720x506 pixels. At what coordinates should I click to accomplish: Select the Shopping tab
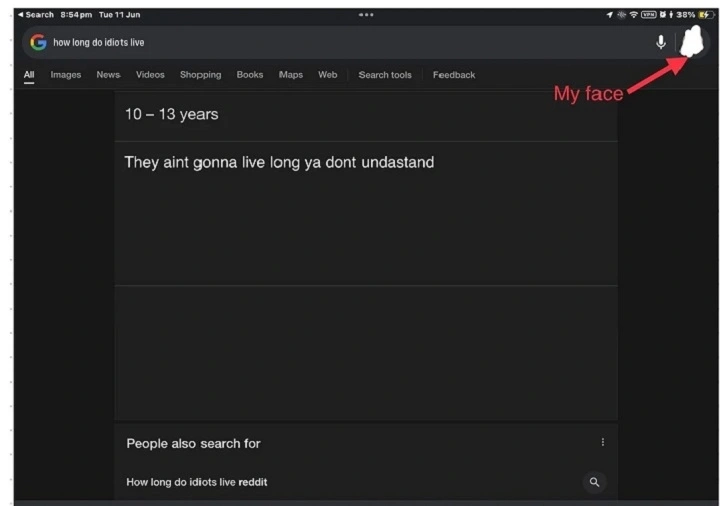[200, 75]
